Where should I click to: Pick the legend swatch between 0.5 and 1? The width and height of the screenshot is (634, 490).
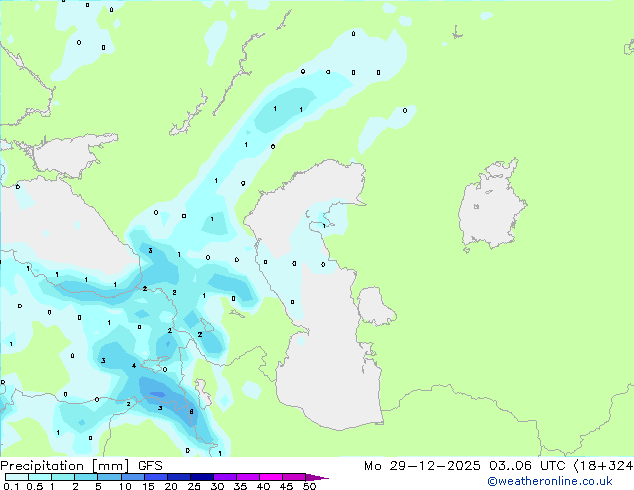40,477
